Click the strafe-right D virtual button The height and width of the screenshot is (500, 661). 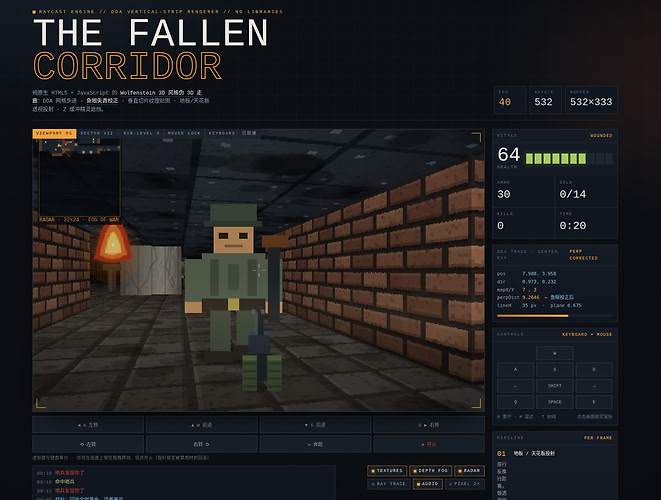coord(429,425)
